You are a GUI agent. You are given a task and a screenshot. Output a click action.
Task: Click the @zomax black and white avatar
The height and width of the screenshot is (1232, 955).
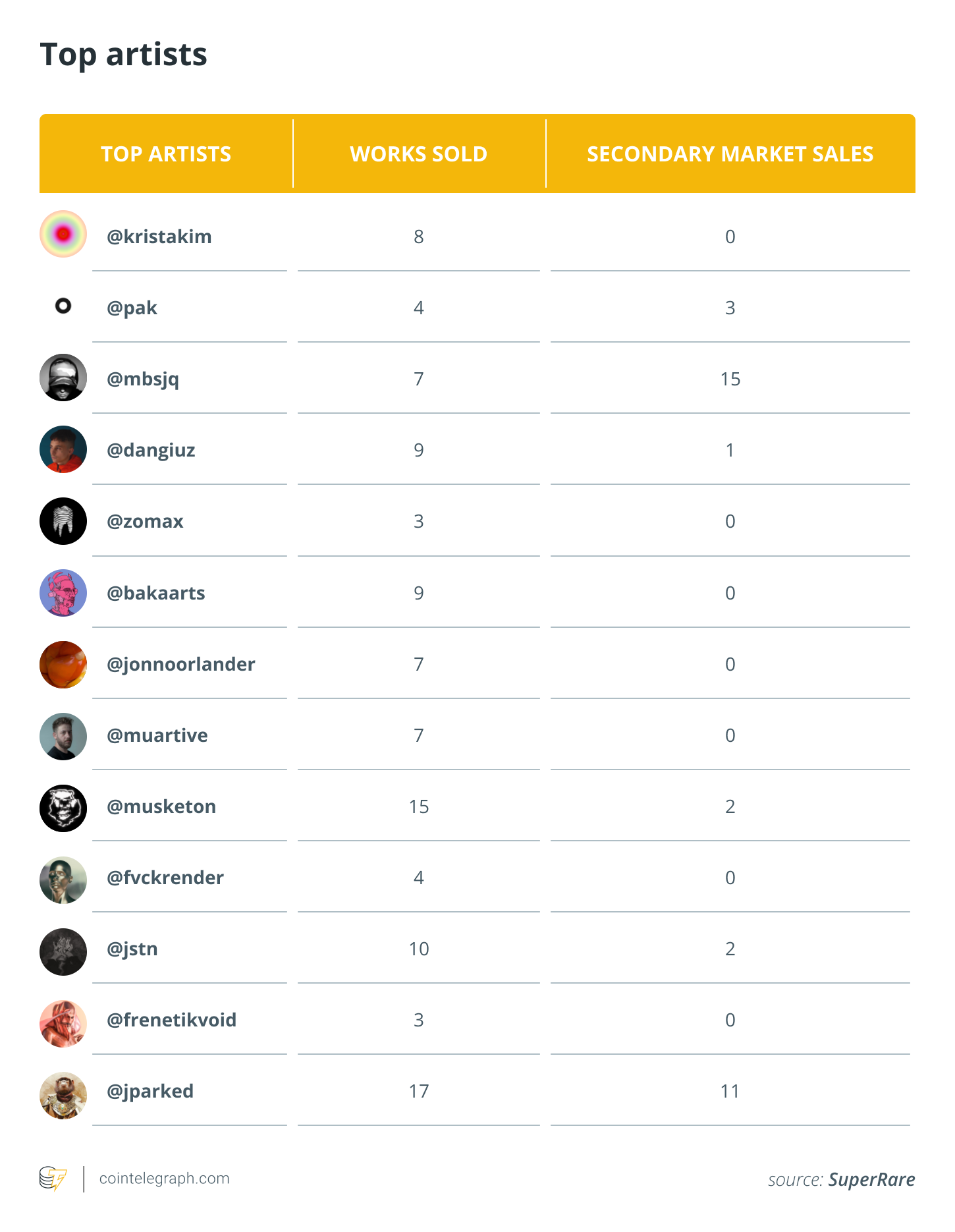point(63,521)
